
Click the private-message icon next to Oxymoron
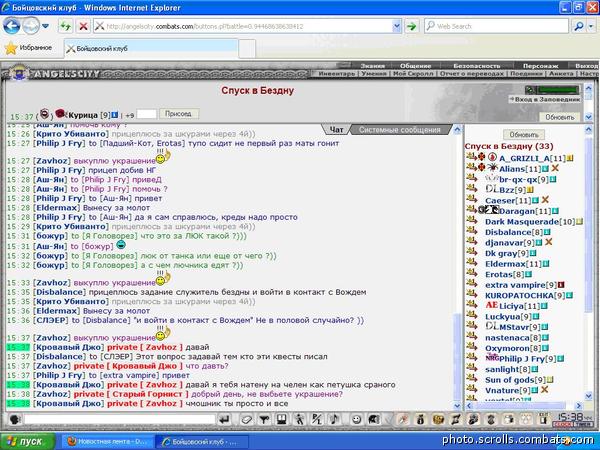point(471,347)
